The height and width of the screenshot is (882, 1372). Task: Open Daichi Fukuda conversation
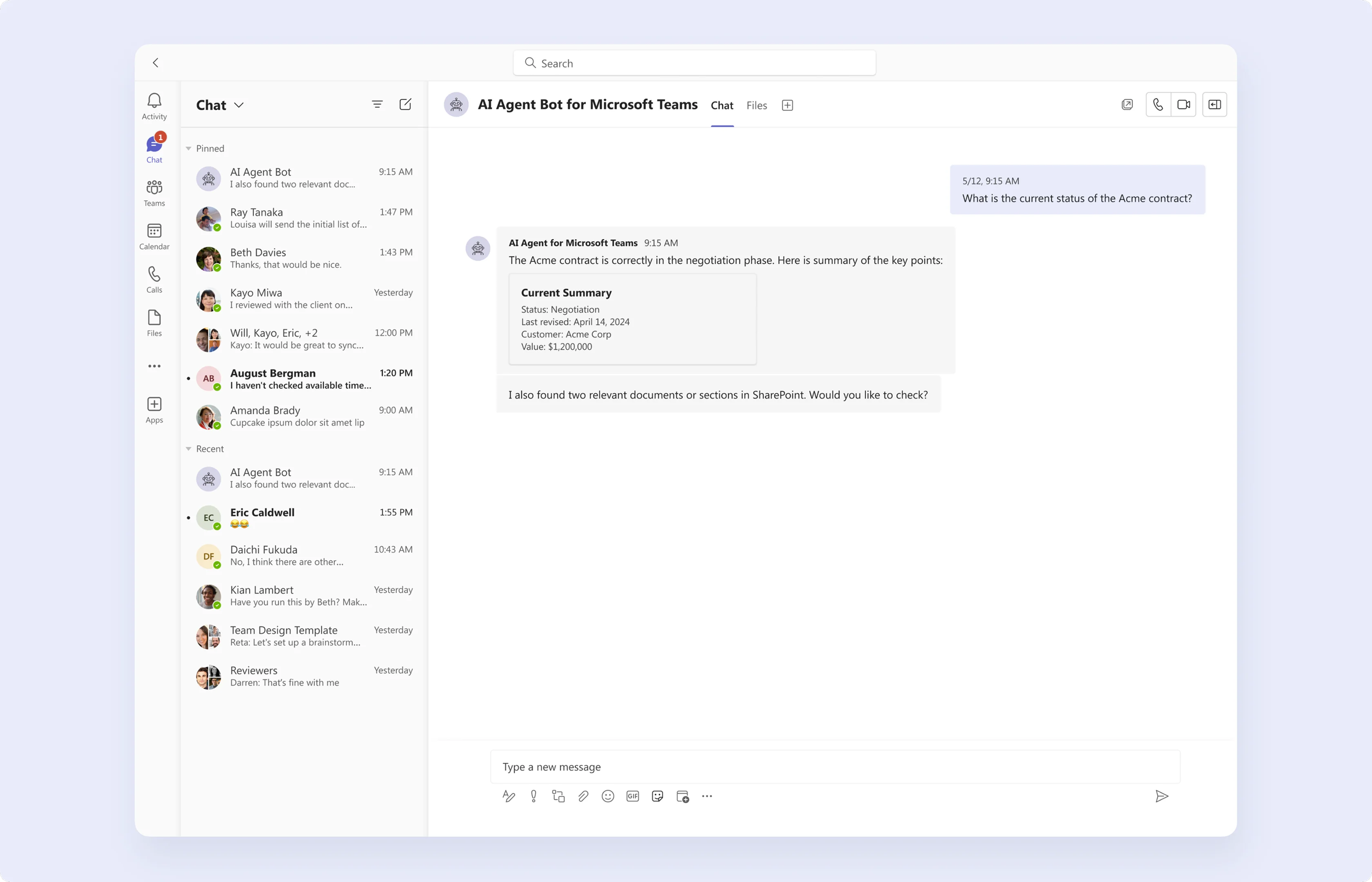point(304,556)
